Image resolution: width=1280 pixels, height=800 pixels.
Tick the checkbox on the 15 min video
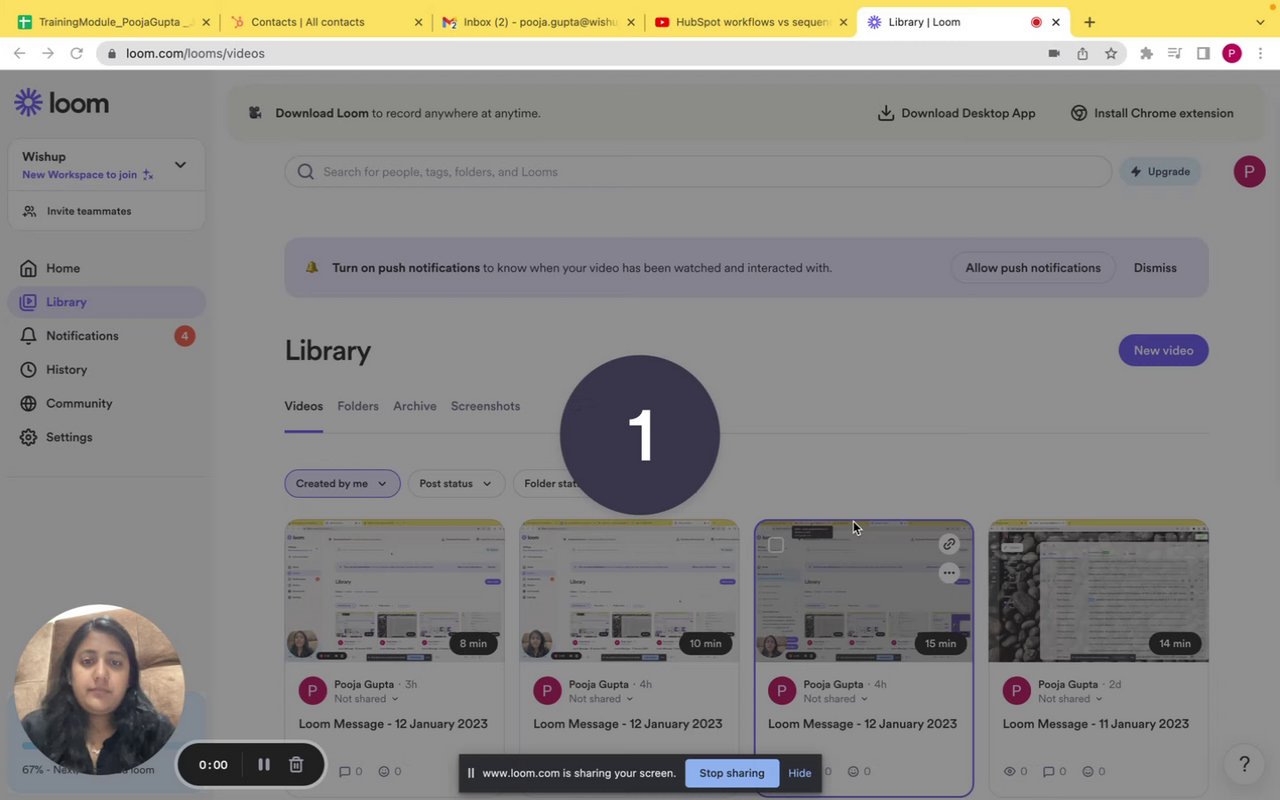(x=776, y=545)
